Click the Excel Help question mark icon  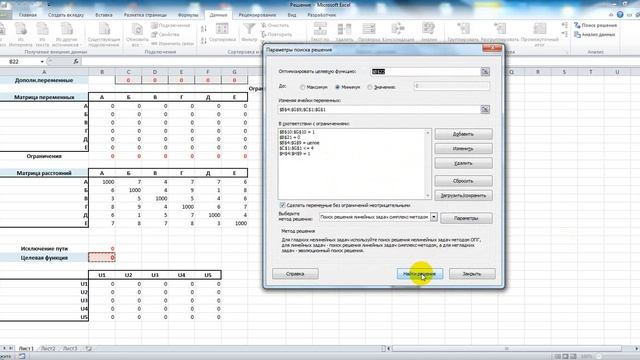(x=620, y=15)
